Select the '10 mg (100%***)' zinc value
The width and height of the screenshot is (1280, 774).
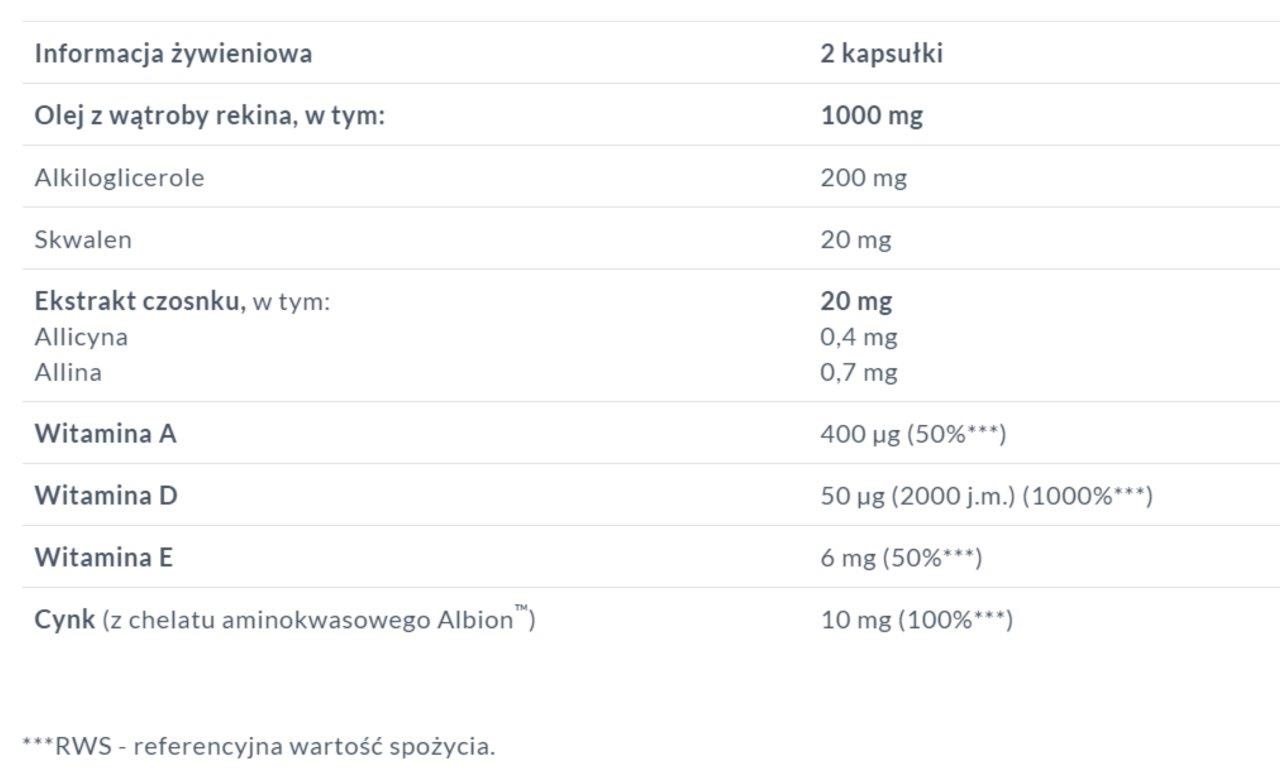point(917,620)
